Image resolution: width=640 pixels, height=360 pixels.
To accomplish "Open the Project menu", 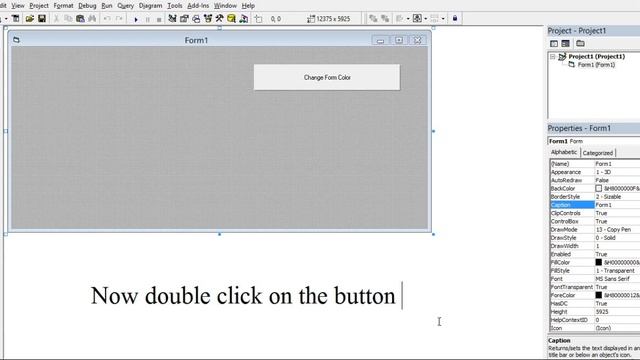I will 39,6.
